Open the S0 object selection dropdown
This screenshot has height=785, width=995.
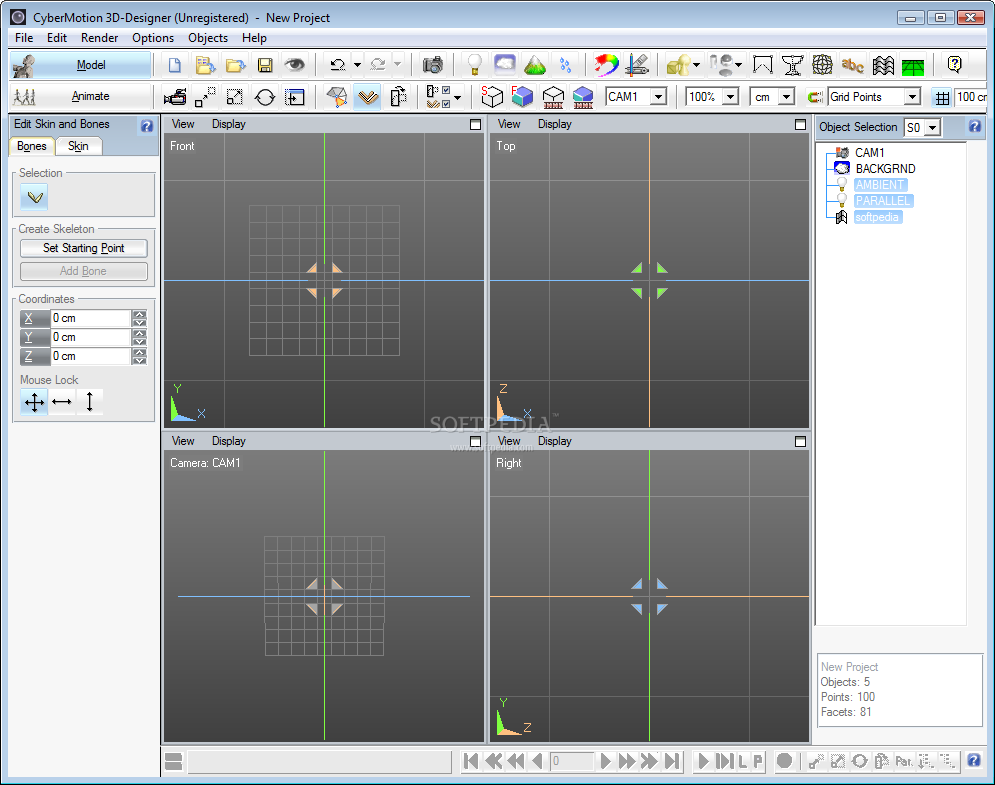932,128
